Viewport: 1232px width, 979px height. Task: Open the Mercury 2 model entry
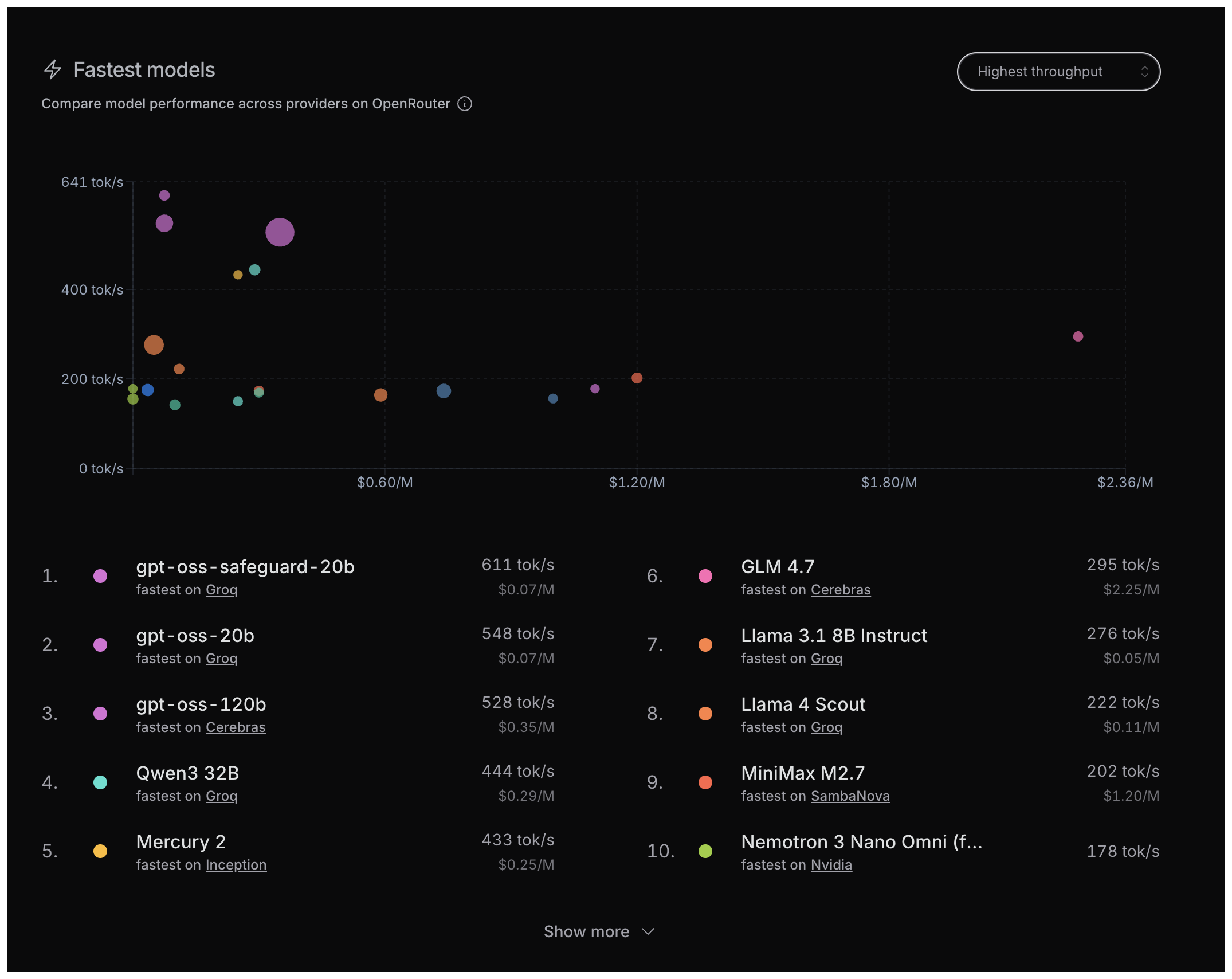pos(181,842)
